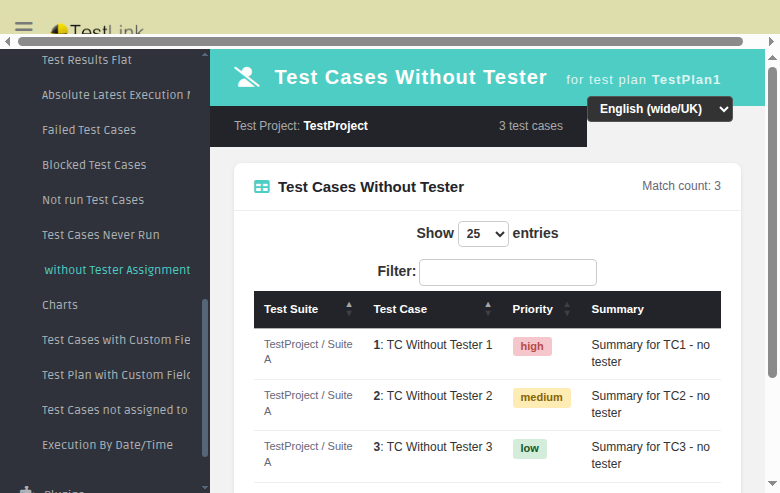
Task: Click 'Summary for TC2 - no tester' cell
Action: tap(651, 404)
